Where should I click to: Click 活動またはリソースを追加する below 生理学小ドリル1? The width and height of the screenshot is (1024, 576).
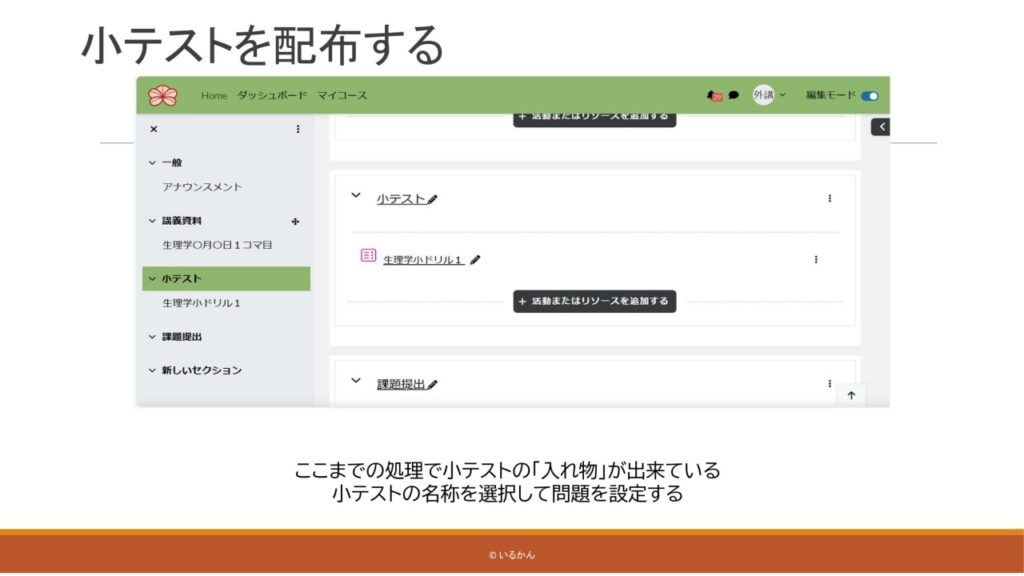(594, 301)
